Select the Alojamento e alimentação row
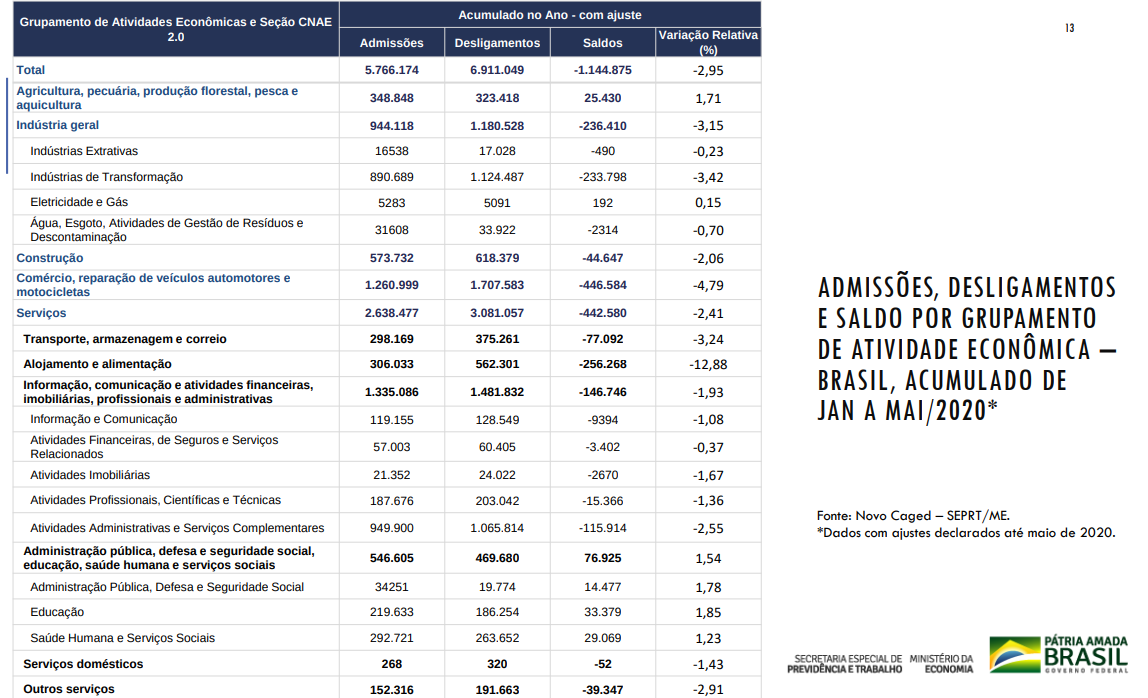 [x=97, y=364]
